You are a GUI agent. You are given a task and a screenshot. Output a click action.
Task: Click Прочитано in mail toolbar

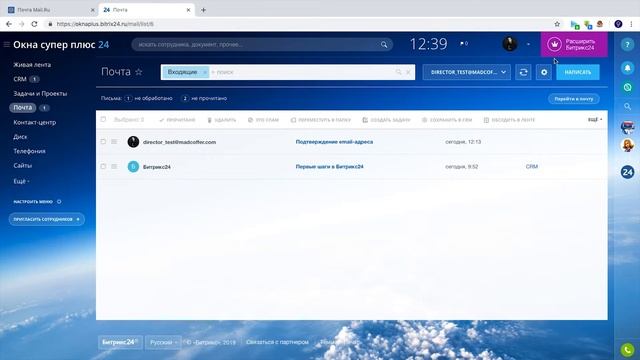click(177, 120)
